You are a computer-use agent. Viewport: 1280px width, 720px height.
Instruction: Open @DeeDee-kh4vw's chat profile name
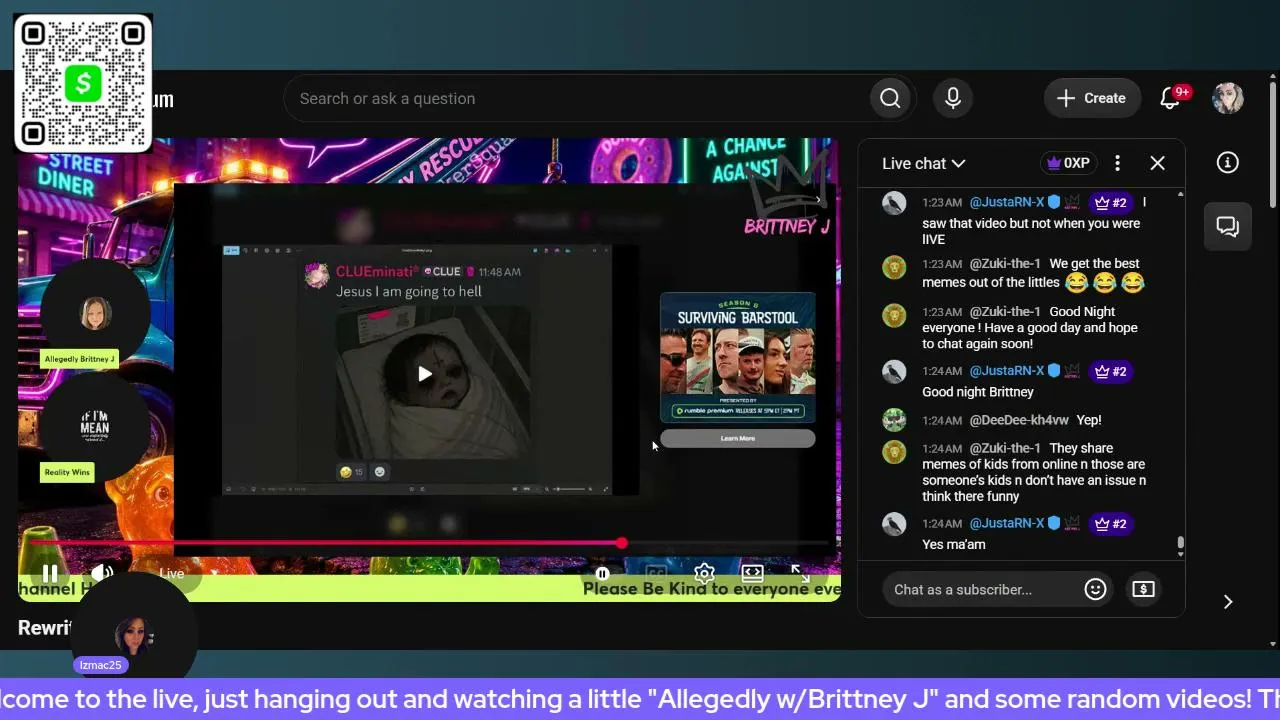1019,420
